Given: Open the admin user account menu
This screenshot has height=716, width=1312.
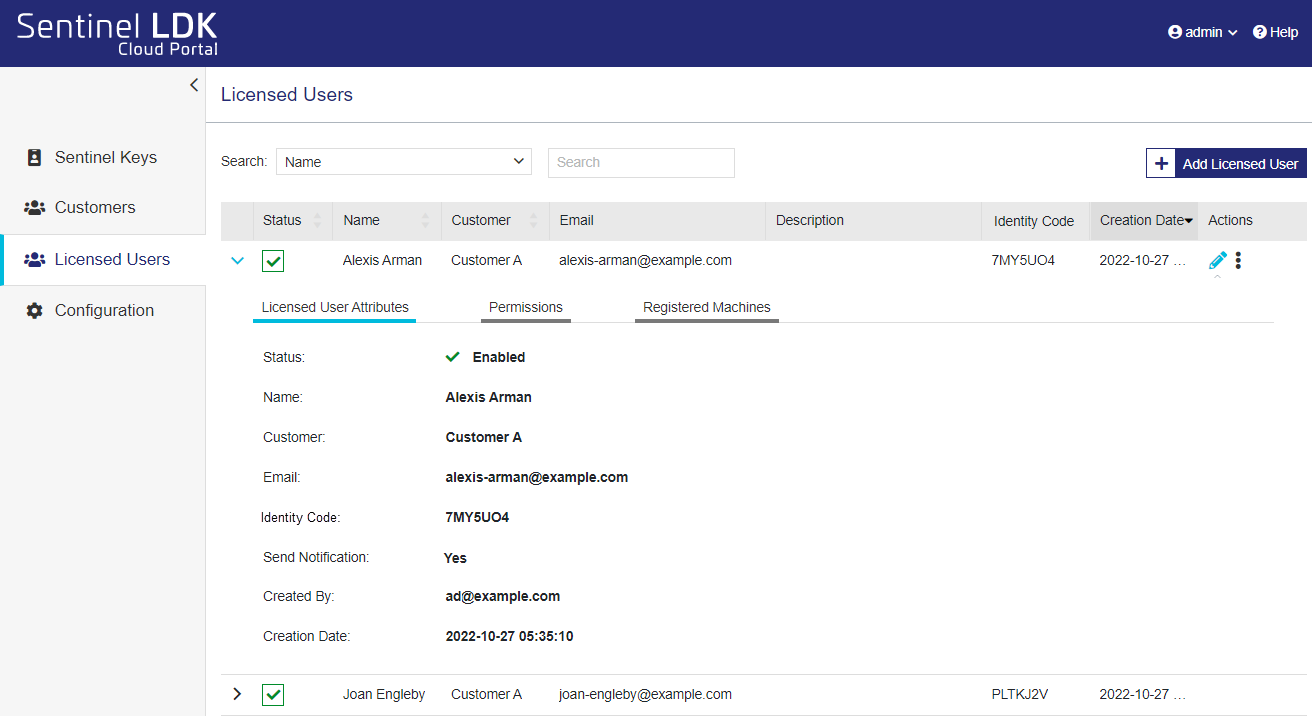Looking at the screenshot, I should click(1203, 32).
